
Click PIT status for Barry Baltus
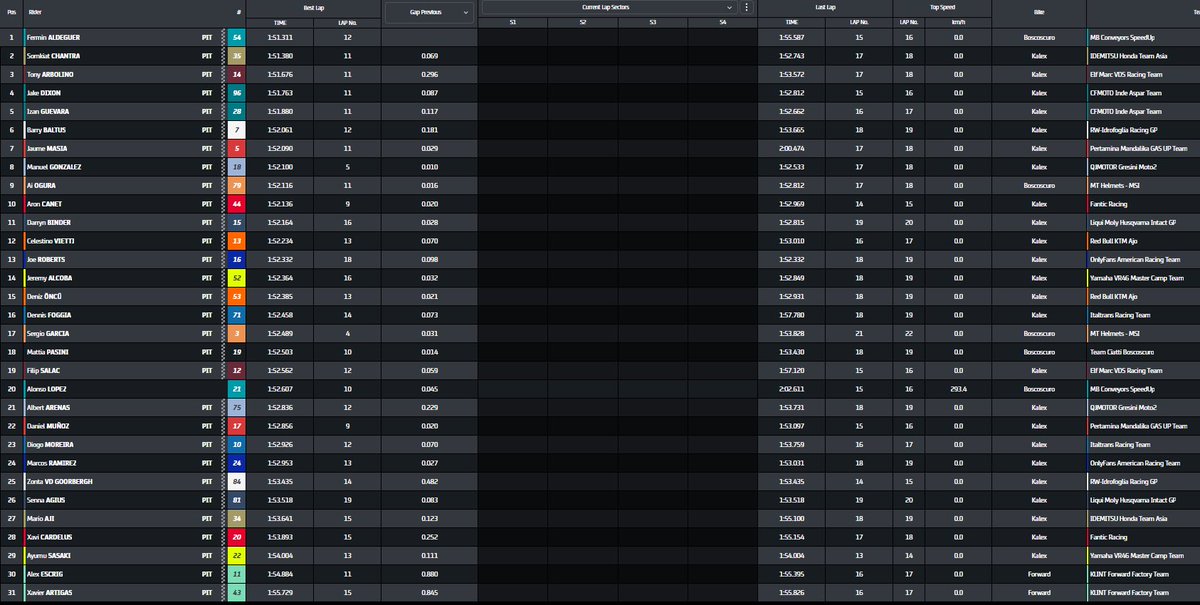coord(207,130)
